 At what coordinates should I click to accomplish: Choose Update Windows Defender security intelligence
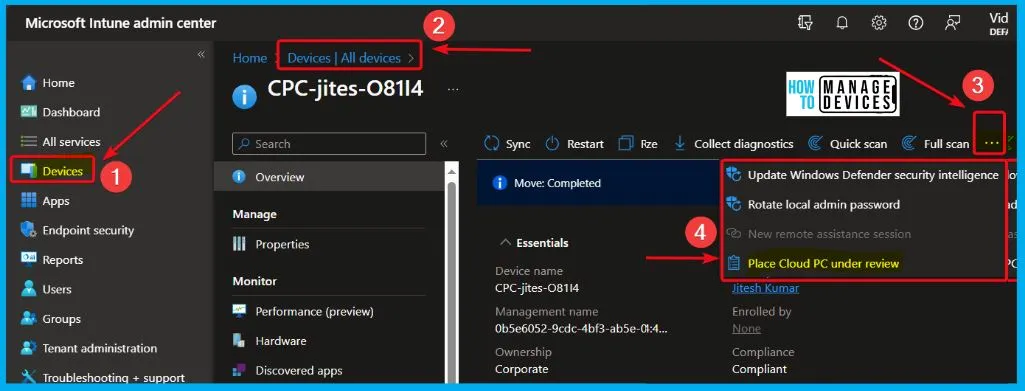click(x=863, y=175)
